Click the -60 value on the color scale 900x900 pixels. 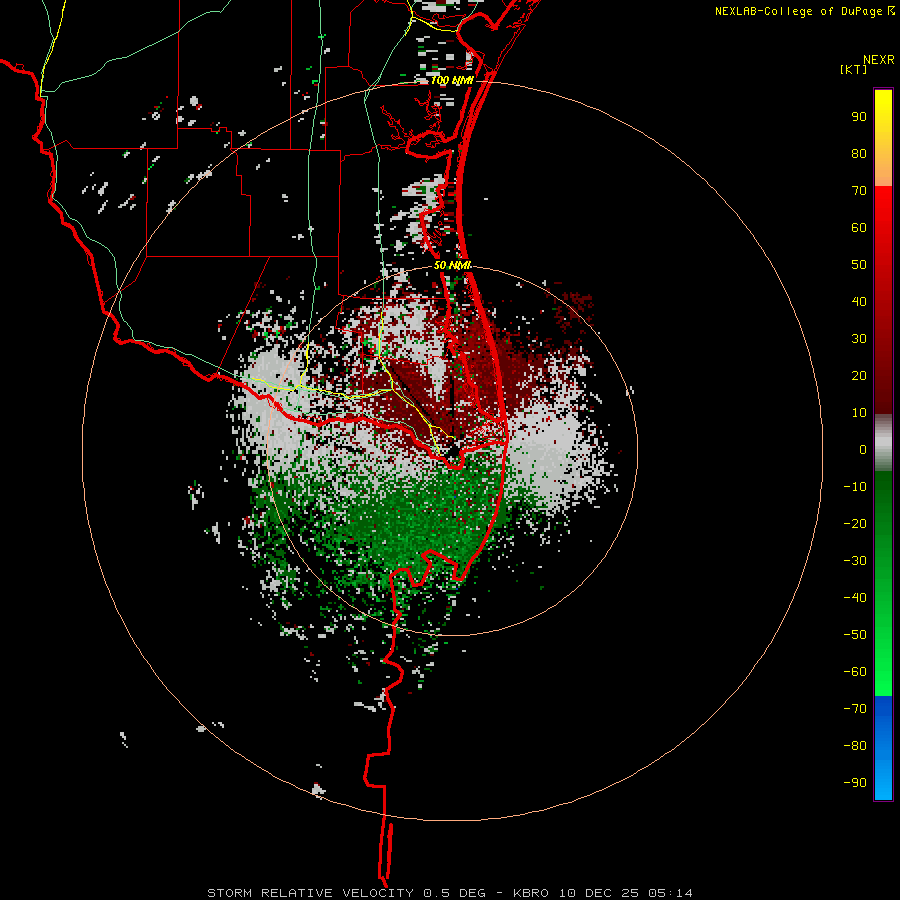click(x=855, y=672)
